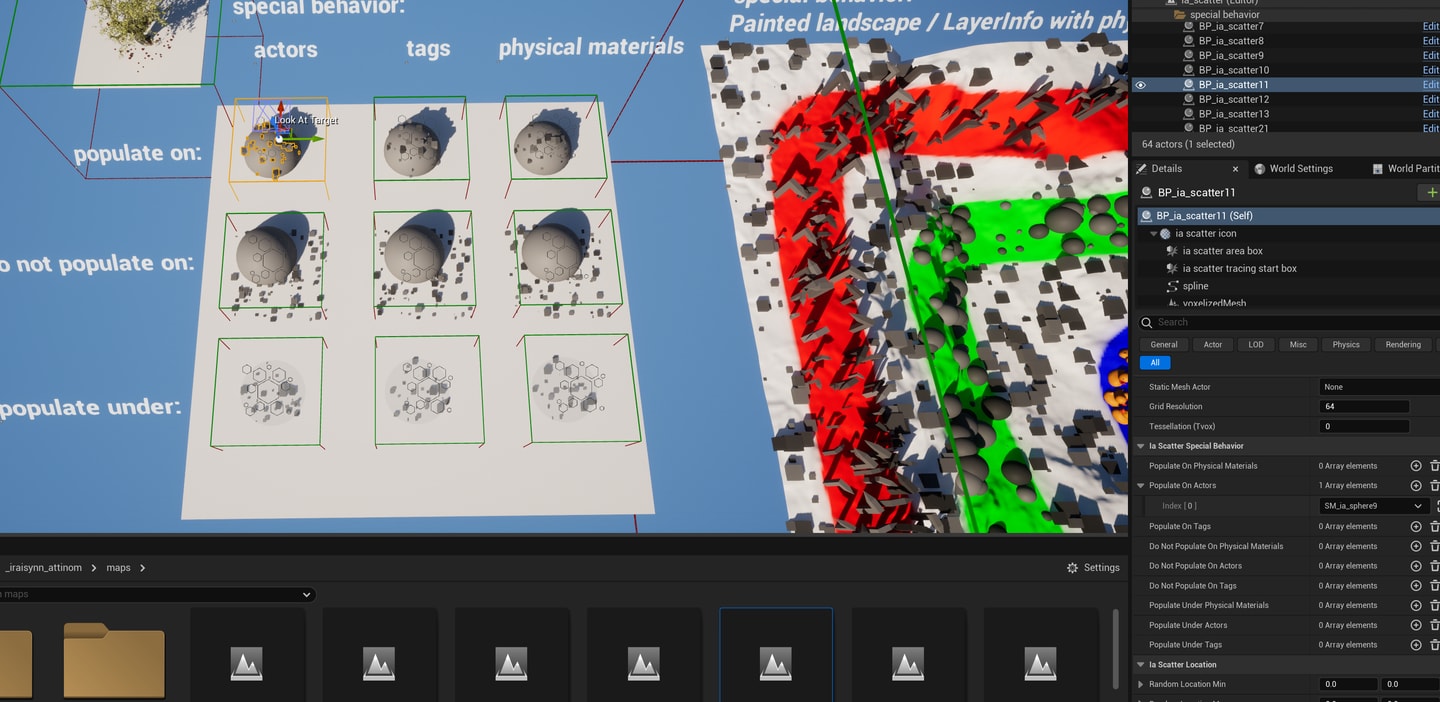Click Edit link for BP_ia_scatter8

pyautogui.click(x=1431, y=41)
